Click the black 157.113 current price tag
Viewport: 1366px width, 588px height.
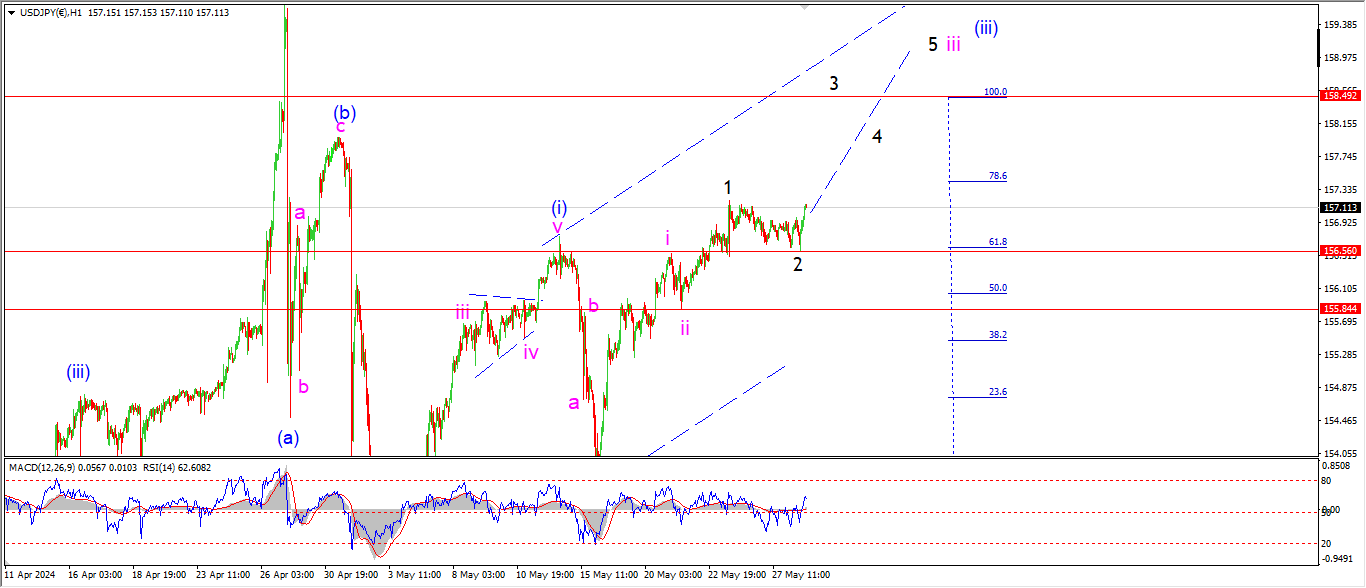pos(1339,208)
